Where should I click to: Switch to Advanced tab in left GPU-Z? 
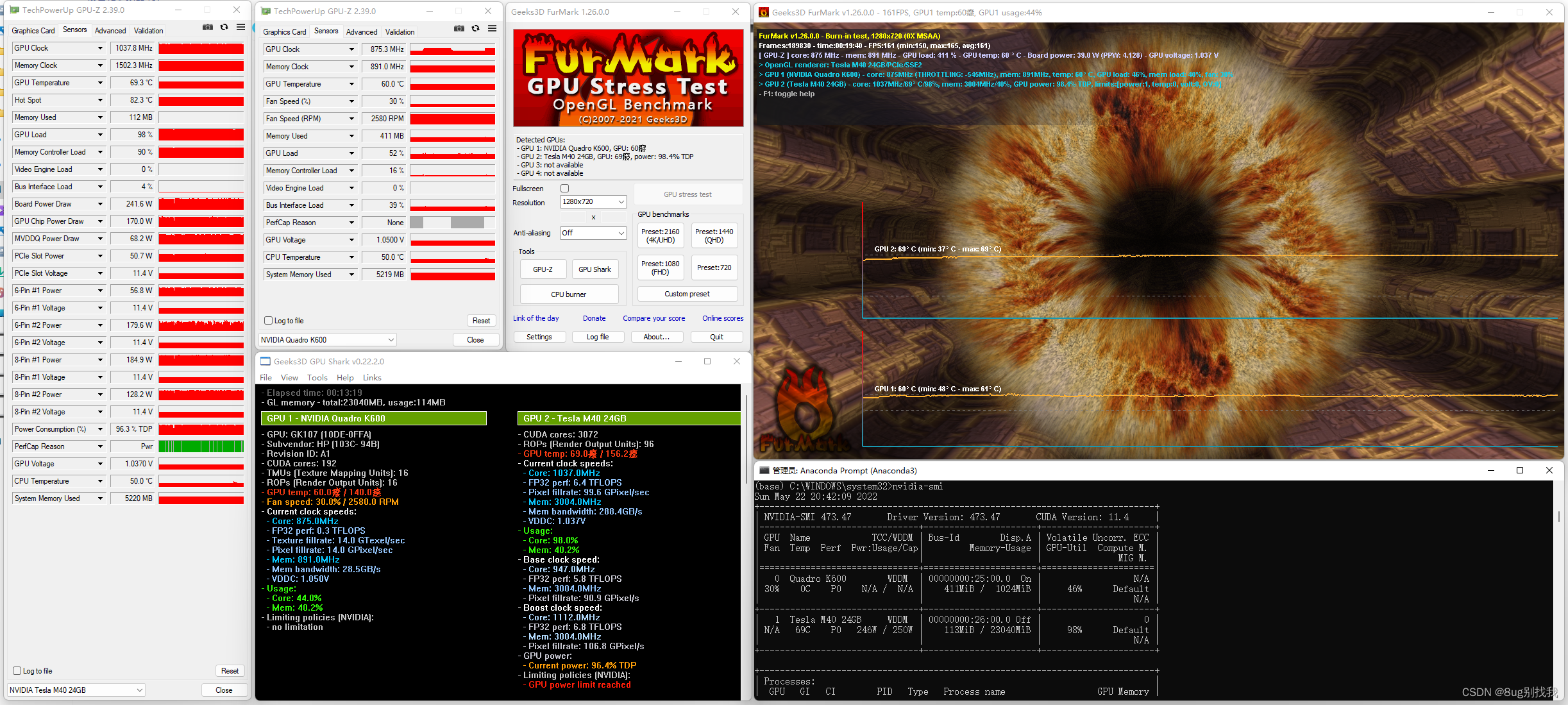point(110,31)
